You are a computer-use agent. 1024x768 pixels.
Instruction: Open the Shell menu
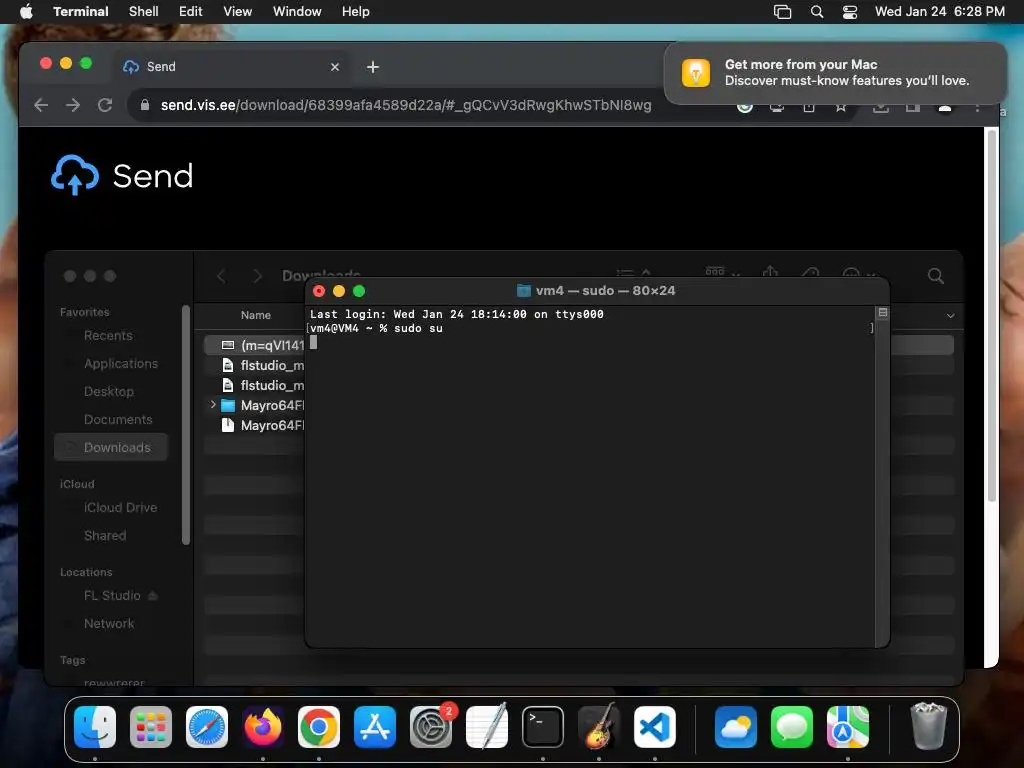pos(143,11)
